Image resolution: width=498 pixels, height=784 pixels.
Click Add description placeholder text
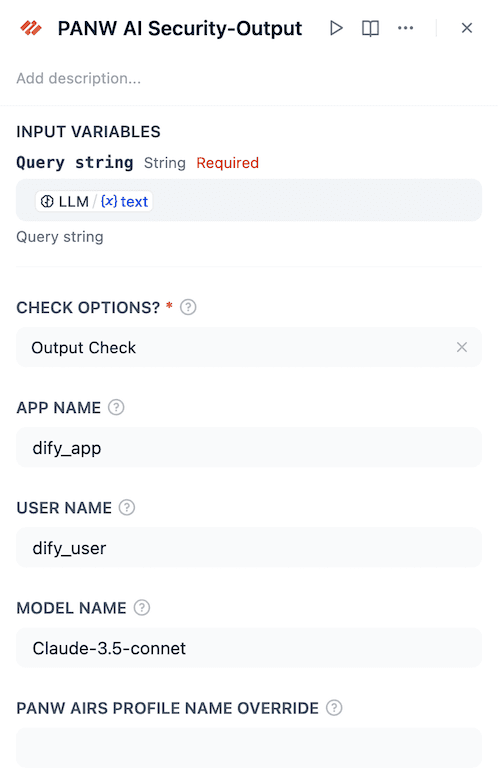[78, 78]
